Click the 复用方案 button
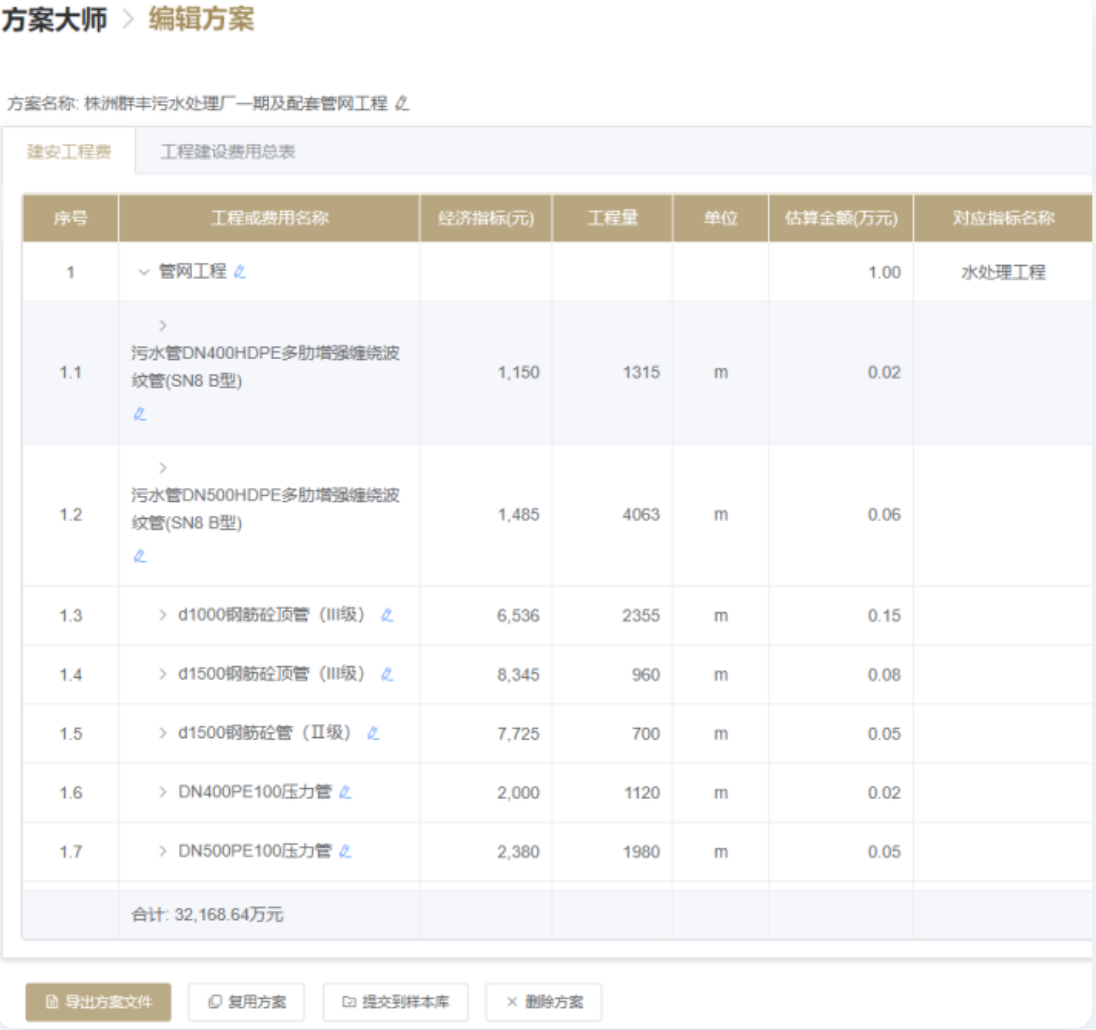Screen dimensions: 1096x1030 coord(247,1002)
